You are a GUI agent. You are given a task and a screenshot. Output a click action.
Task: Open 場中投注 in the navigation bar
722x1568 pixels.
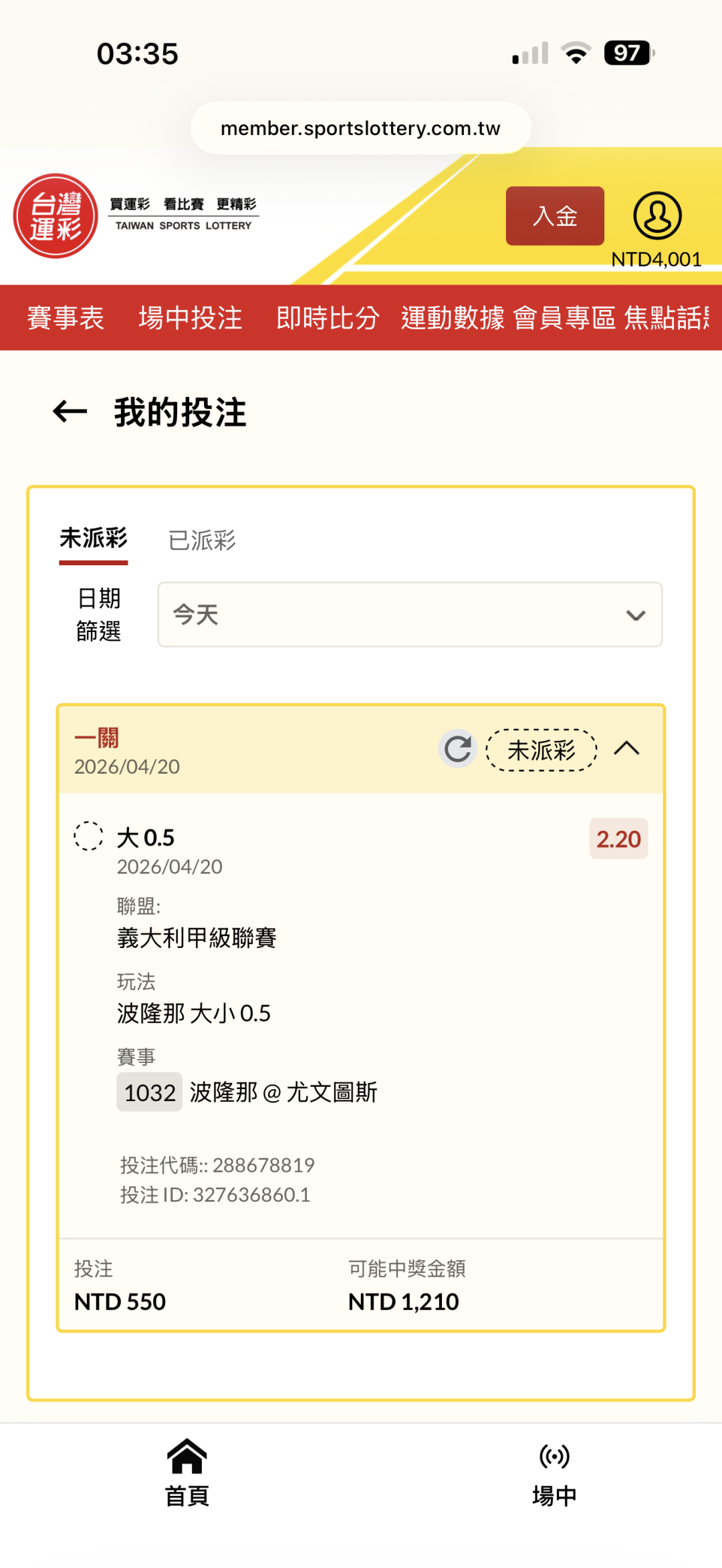(x=191, y=318)
